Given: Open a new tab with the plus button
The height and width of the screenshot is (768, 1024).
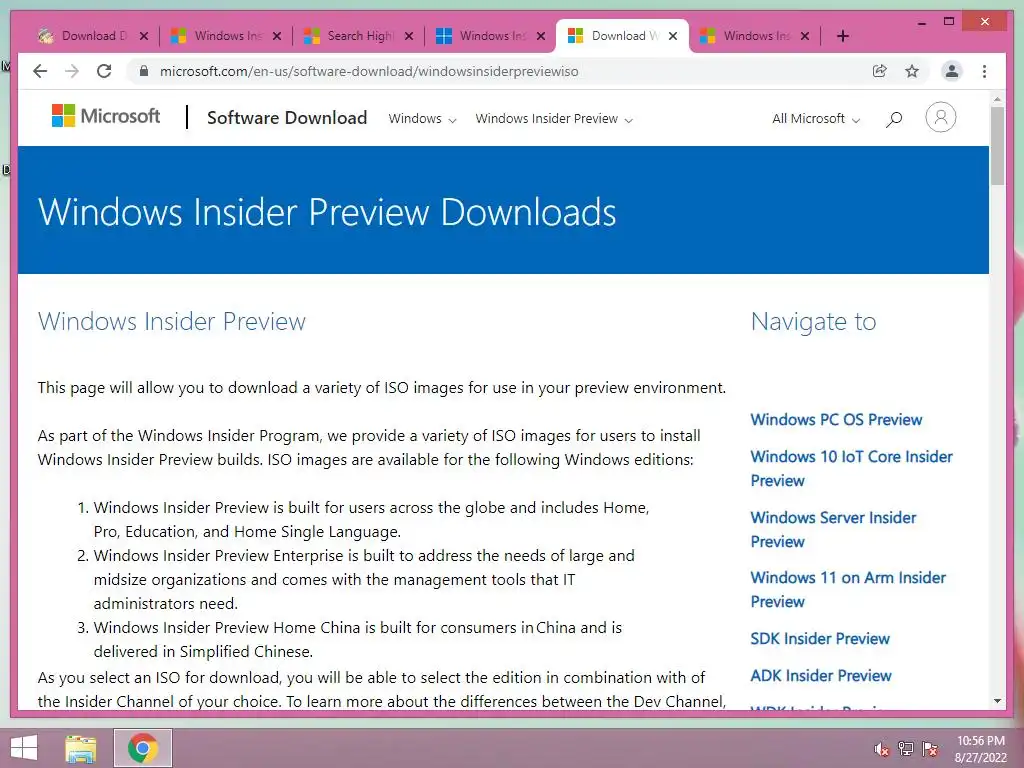Looking at the screenshot, I should coord(843,36).
